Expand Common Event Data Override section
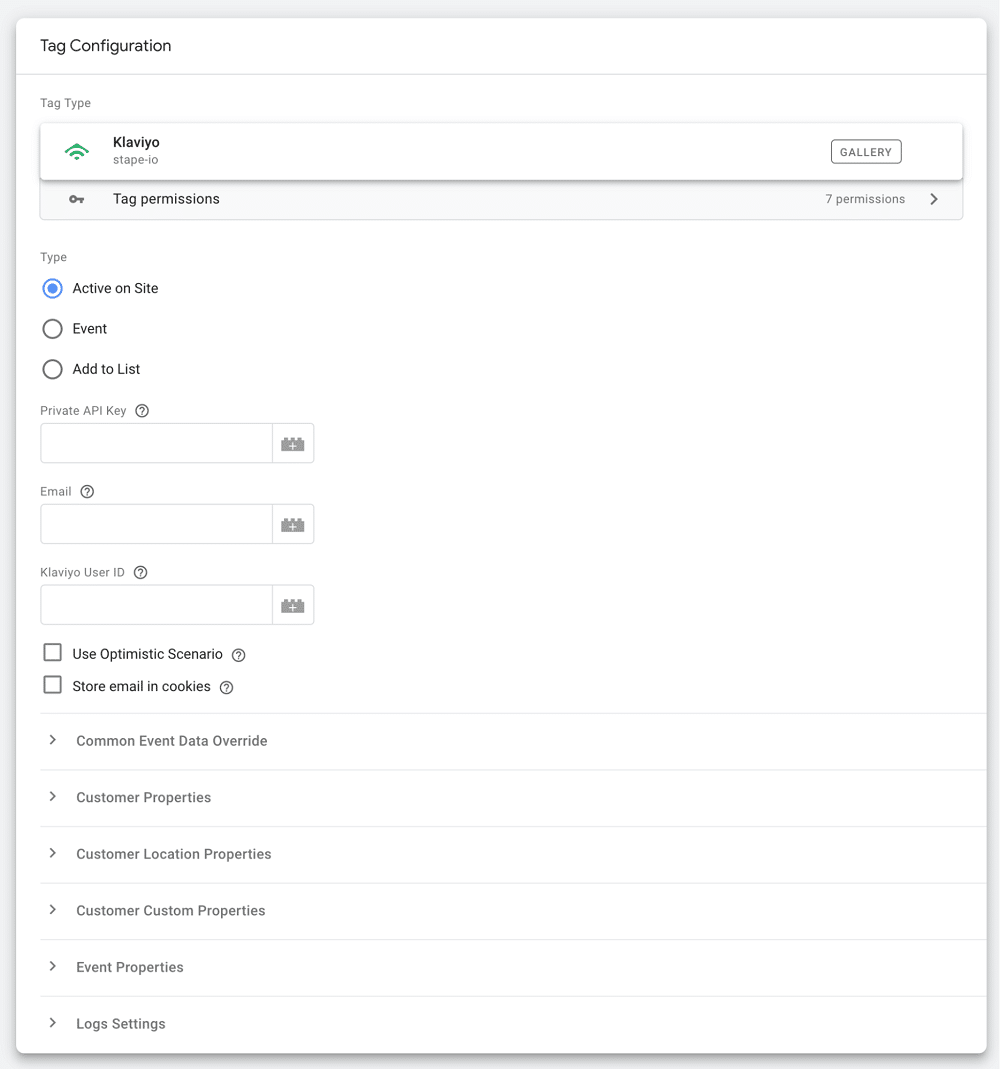 tap(171, 741)
